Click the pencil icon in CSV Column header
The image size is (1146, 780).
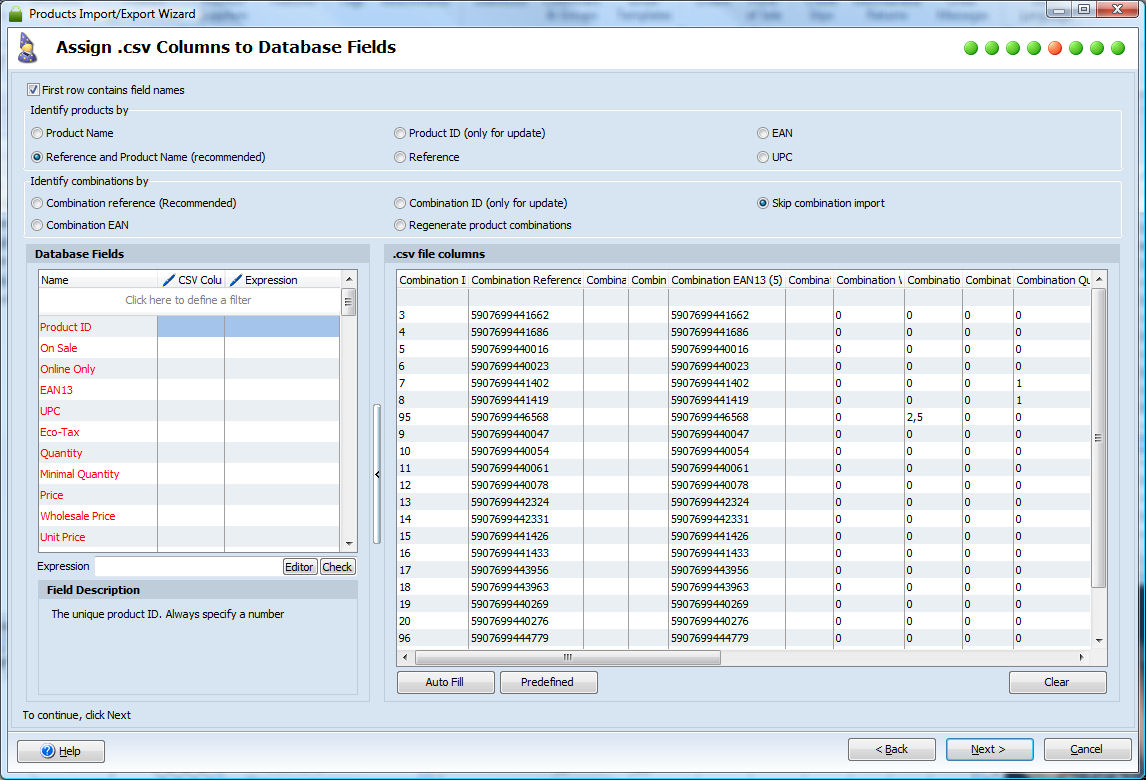pos(168,280)
